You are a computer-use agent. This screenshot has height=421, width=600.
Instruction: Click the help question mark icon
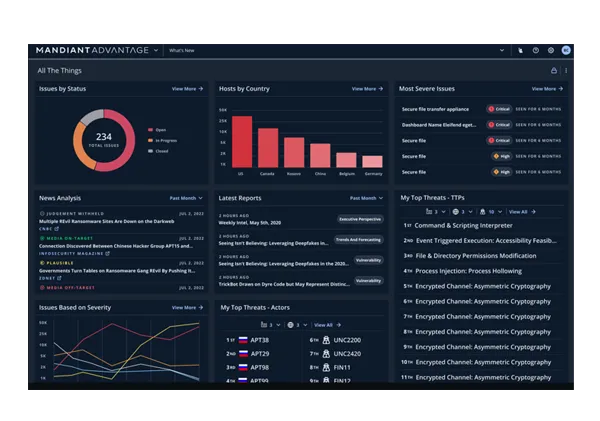coord(535,50)
